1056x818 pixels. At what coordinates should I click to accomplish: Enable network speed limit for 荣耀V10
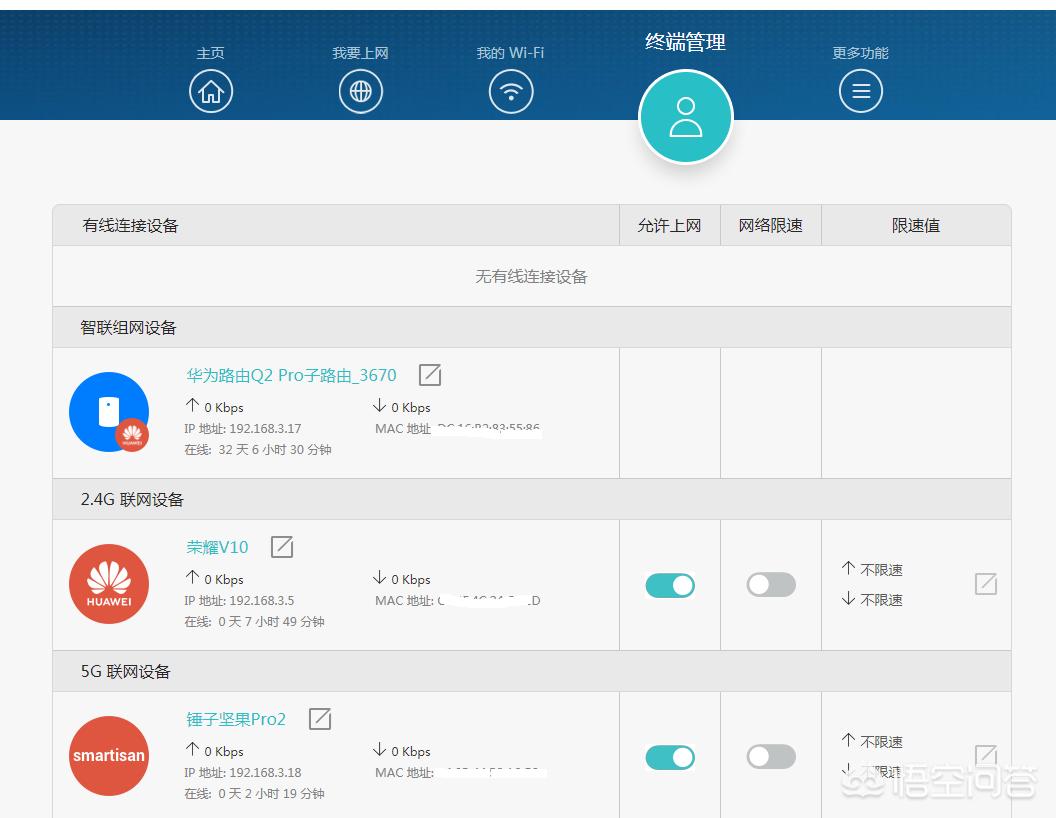(x=771, y=585)
